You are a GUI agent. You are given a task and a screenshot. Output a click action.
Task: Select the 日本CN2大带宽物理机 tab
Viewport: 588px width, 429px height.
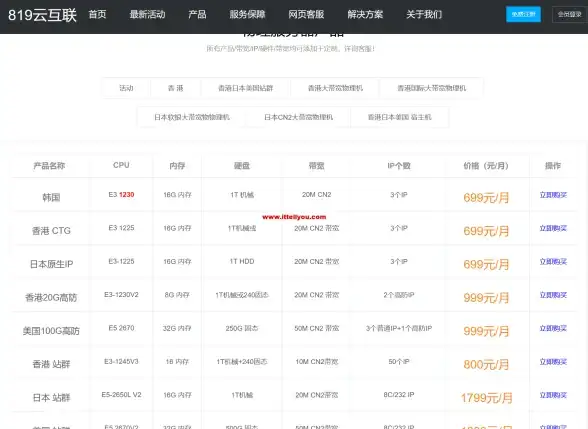pyautogui.click(x=298, y=117)
